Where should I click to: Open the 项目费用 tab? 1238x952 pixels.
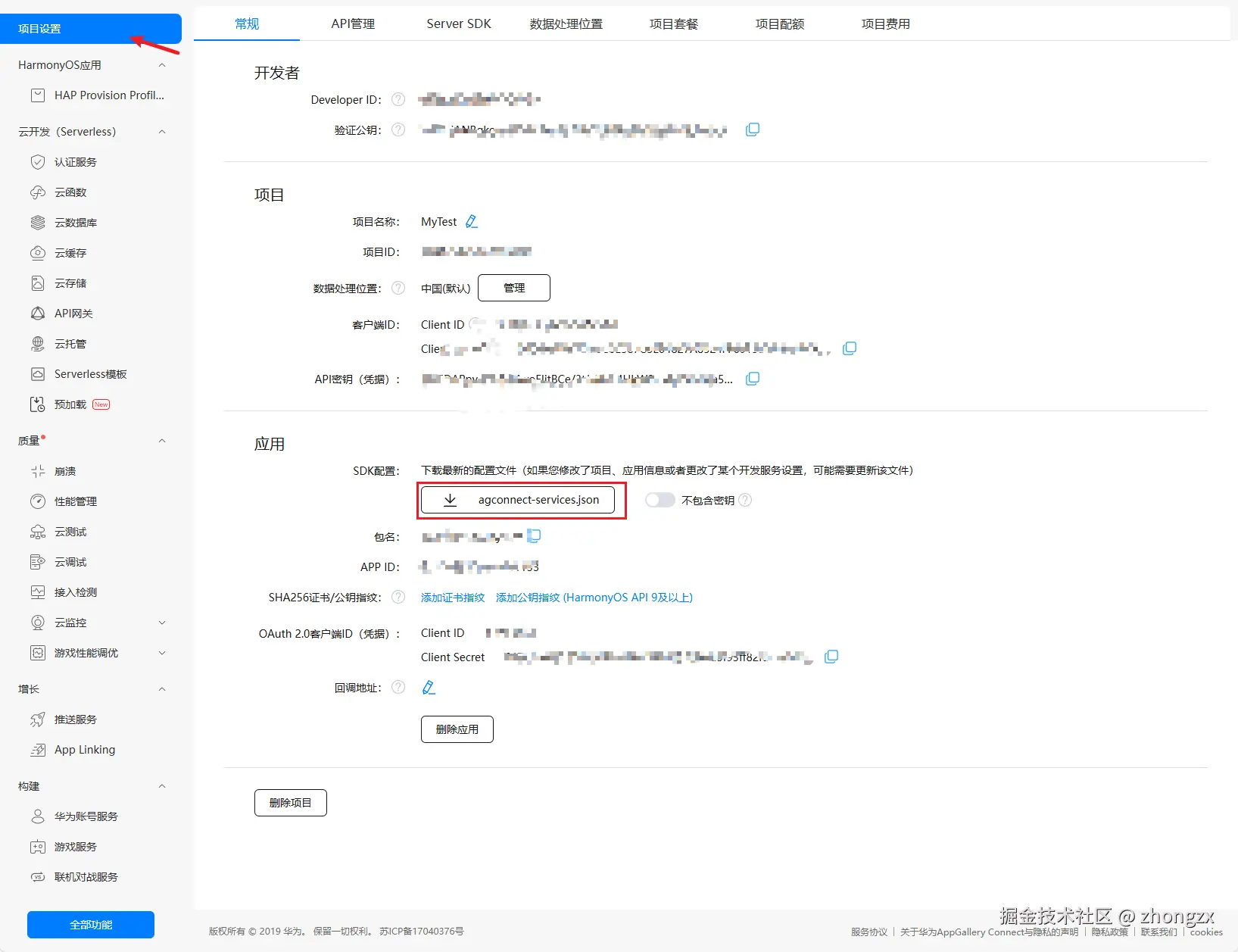pyautogui.click(x=886, y=23)
